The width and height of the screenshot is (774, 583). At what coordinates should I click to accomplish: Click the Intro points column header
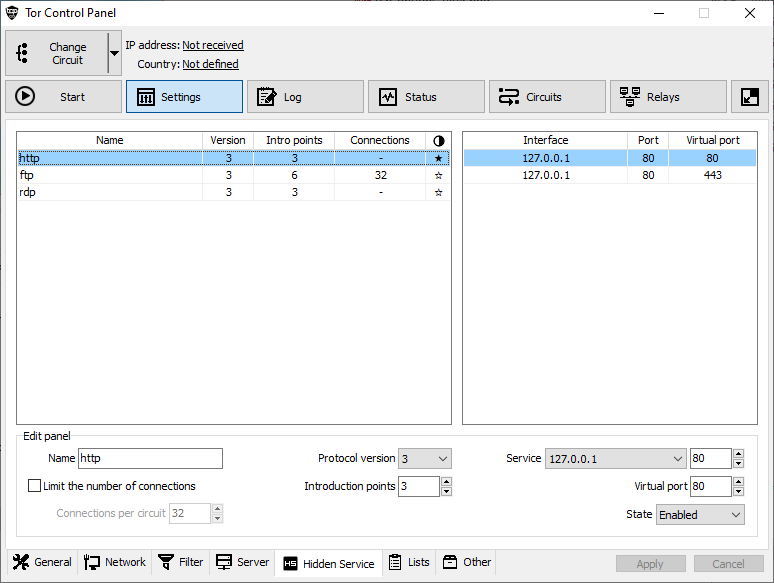coord(294,140)
